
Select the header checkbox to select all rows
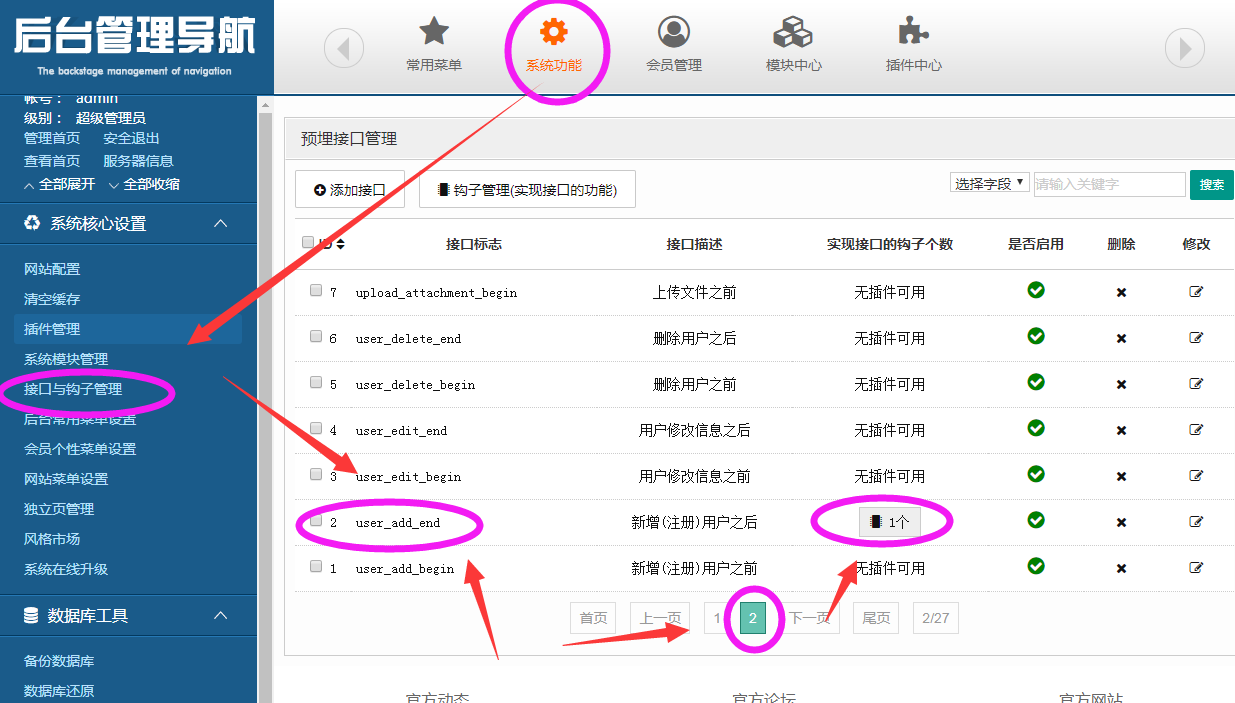[x=307, y=242]
